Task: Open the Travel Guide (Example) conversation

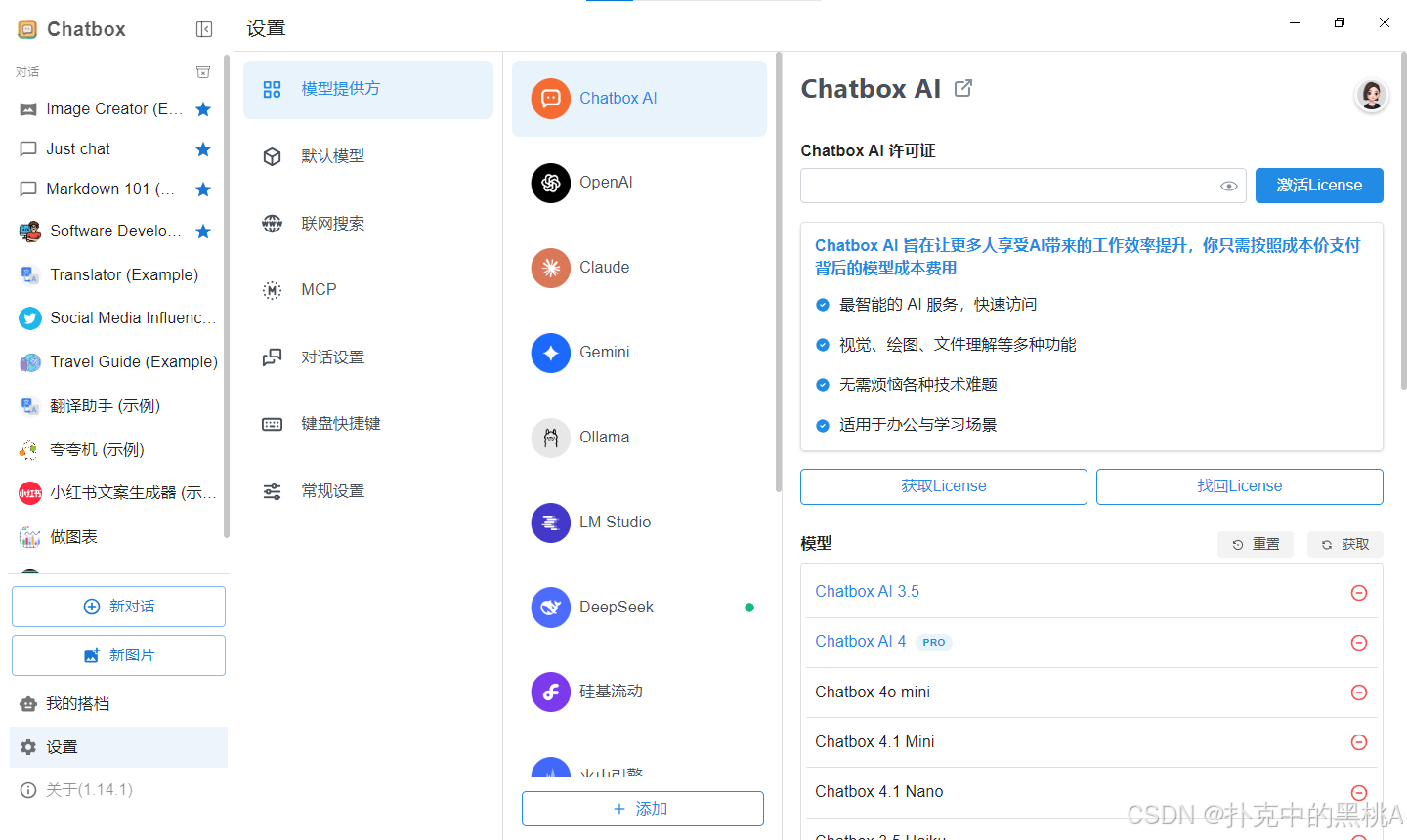Action: 117,362
